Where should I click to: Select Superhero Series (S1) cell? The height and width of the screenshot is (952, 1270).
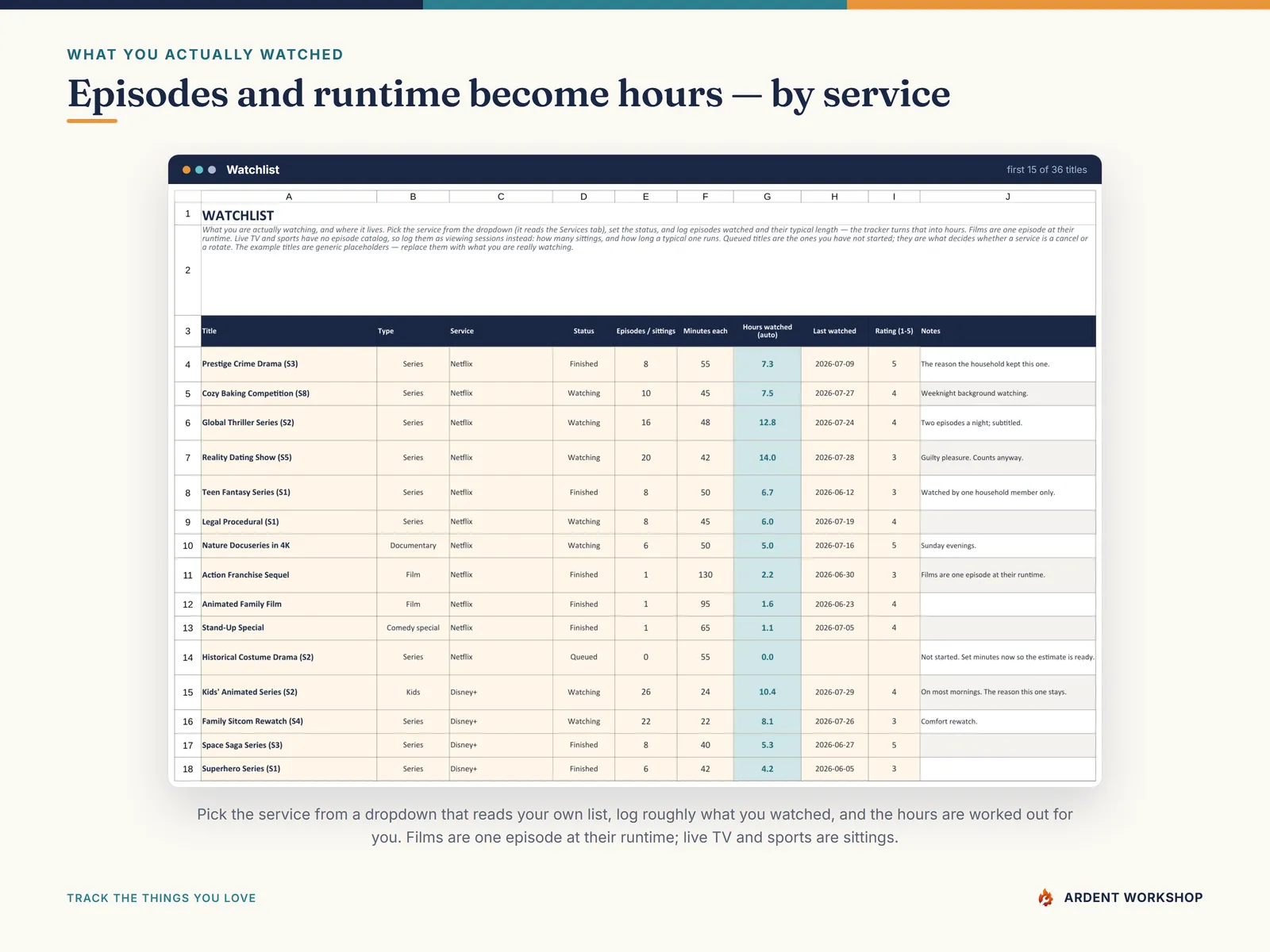(x=289, y=769)
